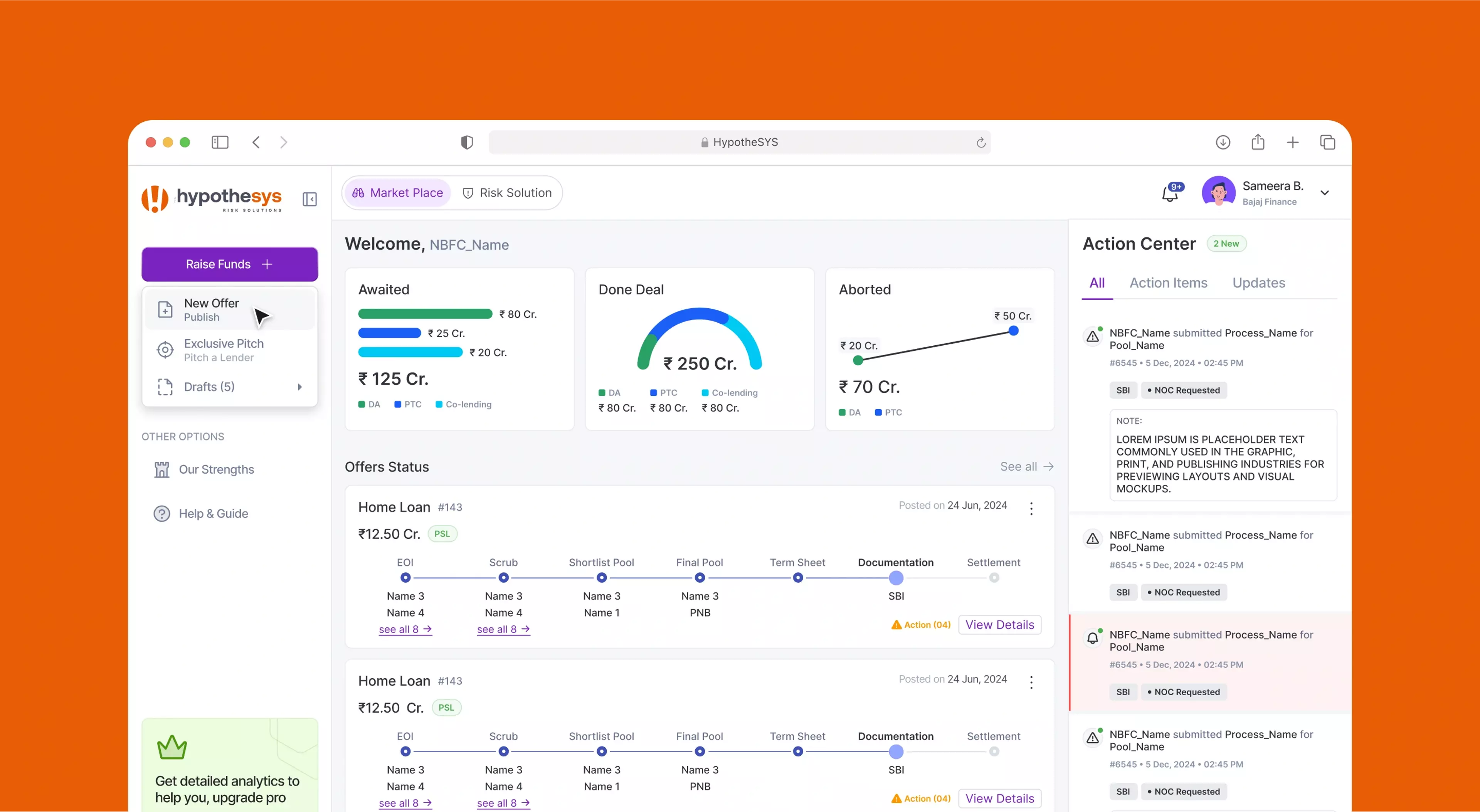
Task: Click View Details on first Home Loan card
Action: pos(1000,625)
